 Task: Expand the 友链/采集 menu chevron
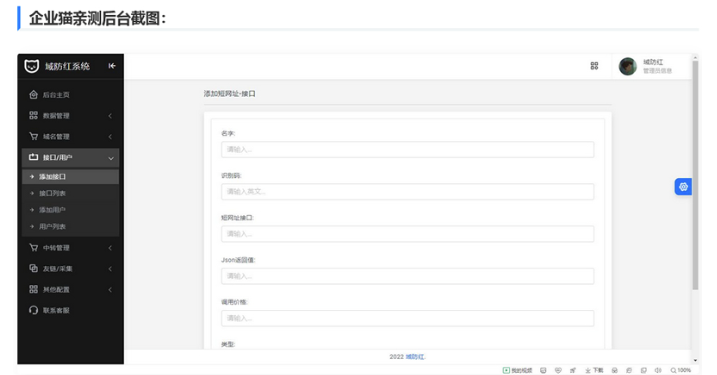point(110,269)
